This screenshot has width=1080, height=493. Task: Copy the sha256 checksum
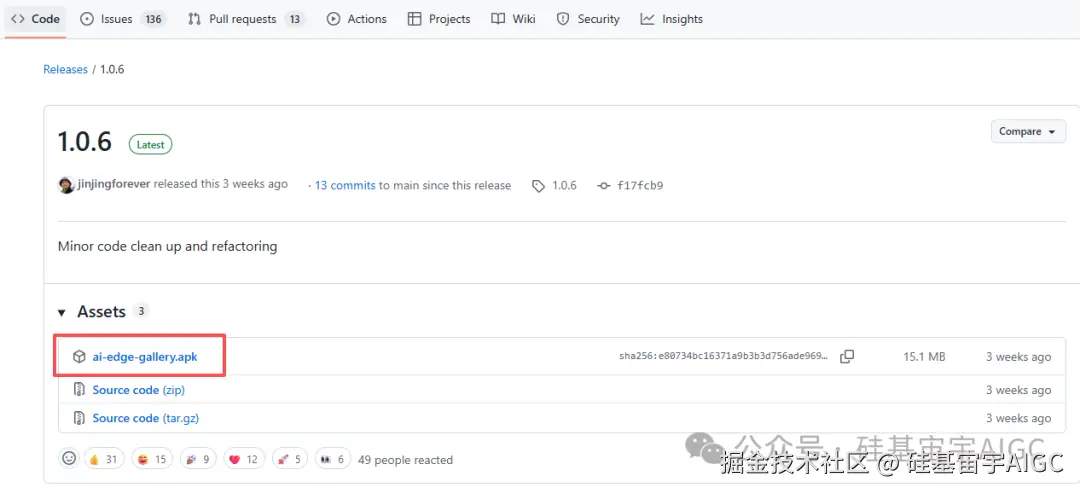point(847,357)
